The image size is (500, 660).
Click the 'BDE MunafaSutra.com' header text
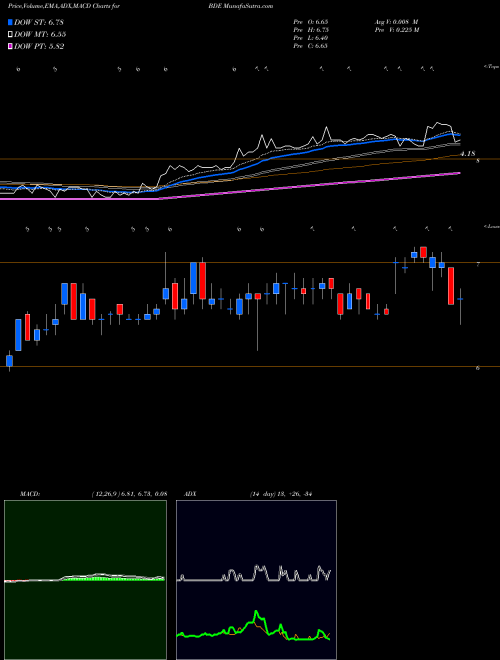pos(243,6)
